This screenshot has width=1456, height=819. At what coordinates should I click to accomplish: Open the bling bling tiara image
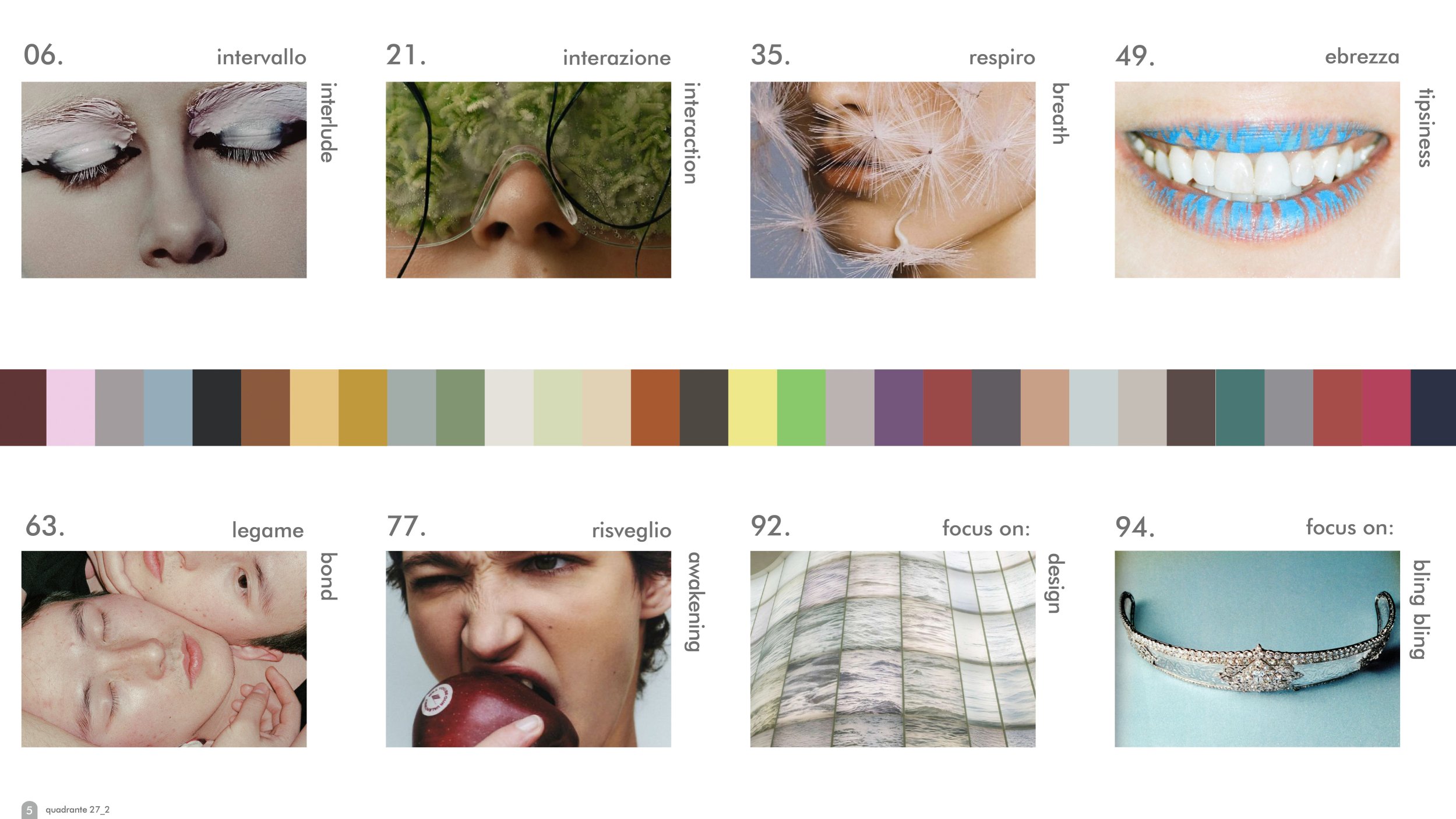(1257, 649)
